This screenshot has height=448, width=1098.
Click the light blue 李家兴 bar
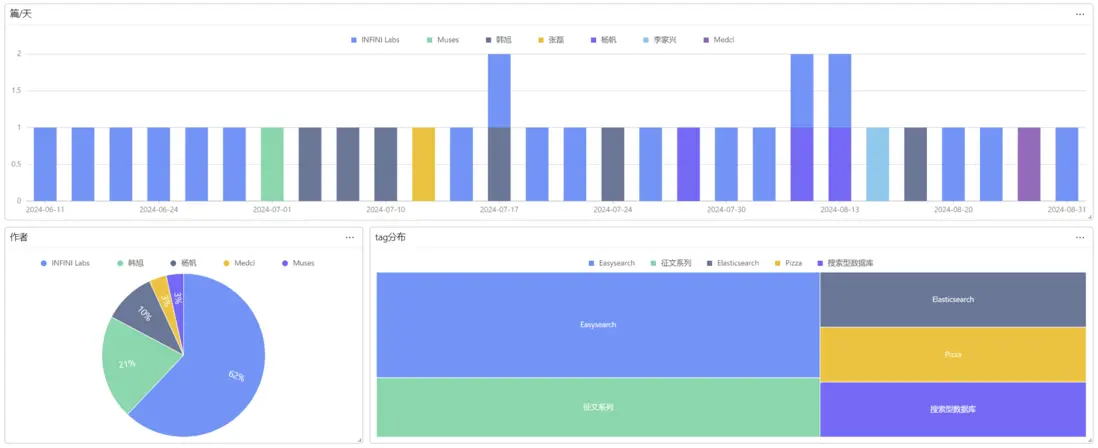(x=877, y=164)
